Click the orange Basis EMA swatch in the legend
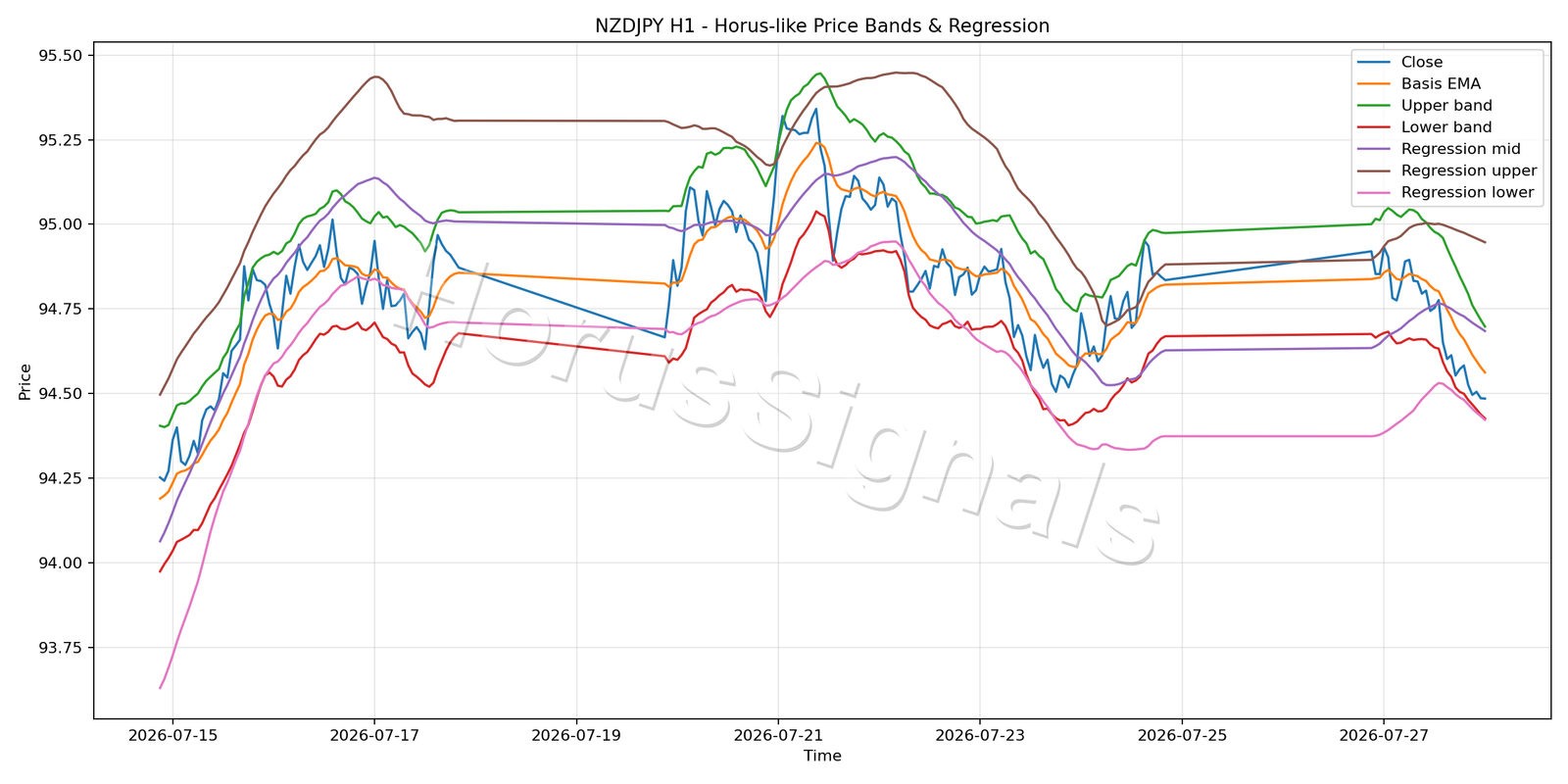 1373,84
